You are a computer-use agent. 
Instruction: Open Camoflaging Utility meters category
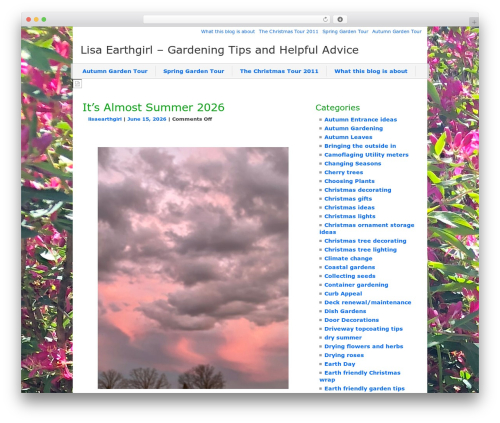[366, 155]
